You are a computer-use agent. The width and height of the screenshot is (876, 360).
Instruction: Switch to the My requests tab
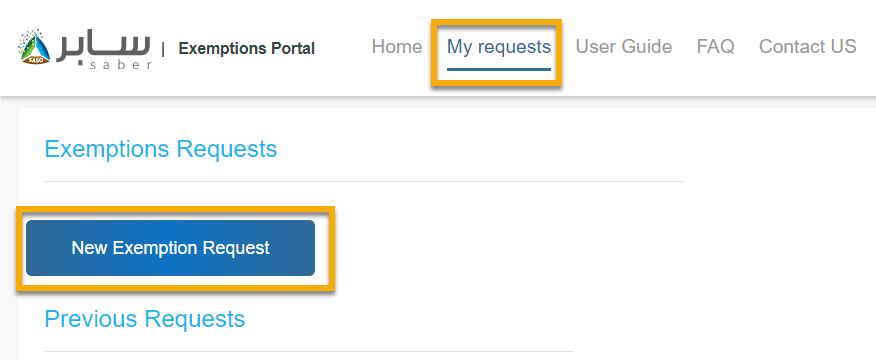[x=498, y=47]
